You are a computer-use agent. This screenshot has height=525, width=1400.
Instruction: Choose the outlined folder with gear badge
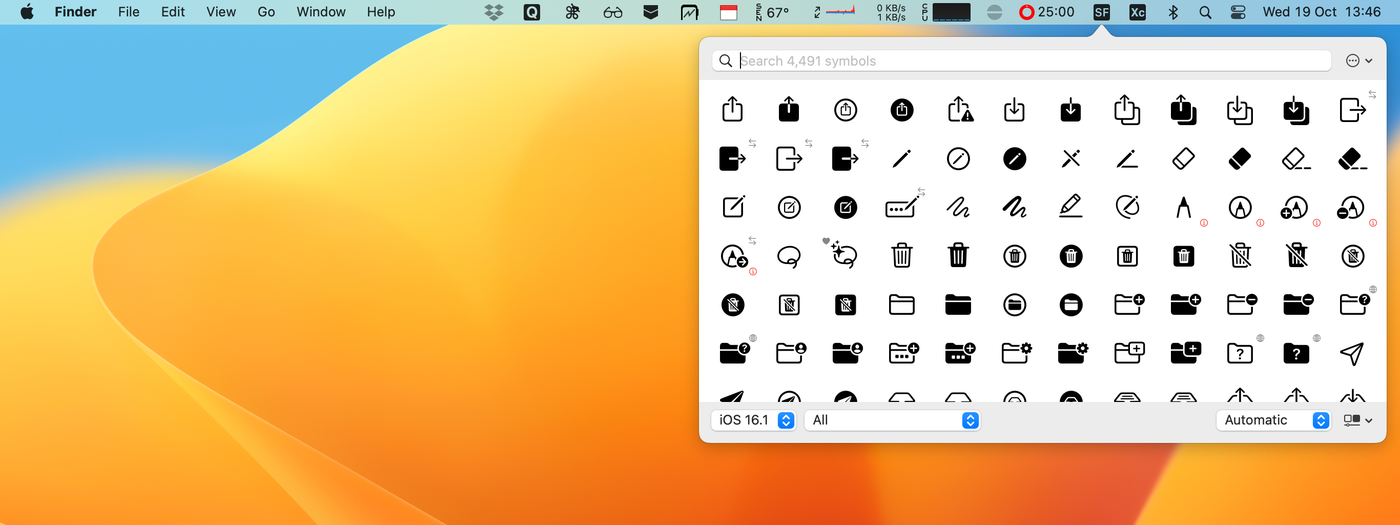tap(1015, 352)
